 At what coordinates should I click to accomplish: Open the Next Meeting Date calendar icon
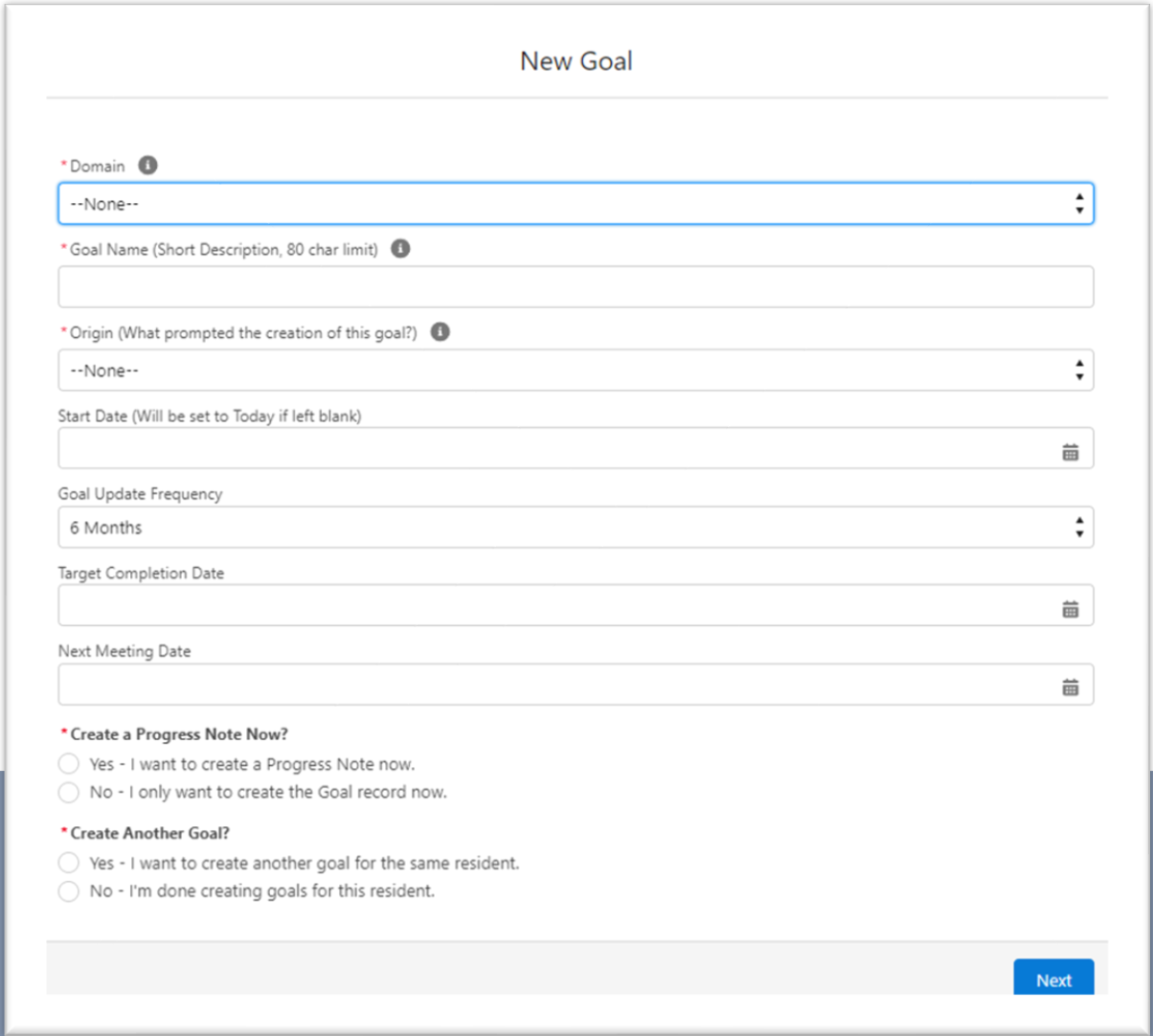pos(1070,687)
